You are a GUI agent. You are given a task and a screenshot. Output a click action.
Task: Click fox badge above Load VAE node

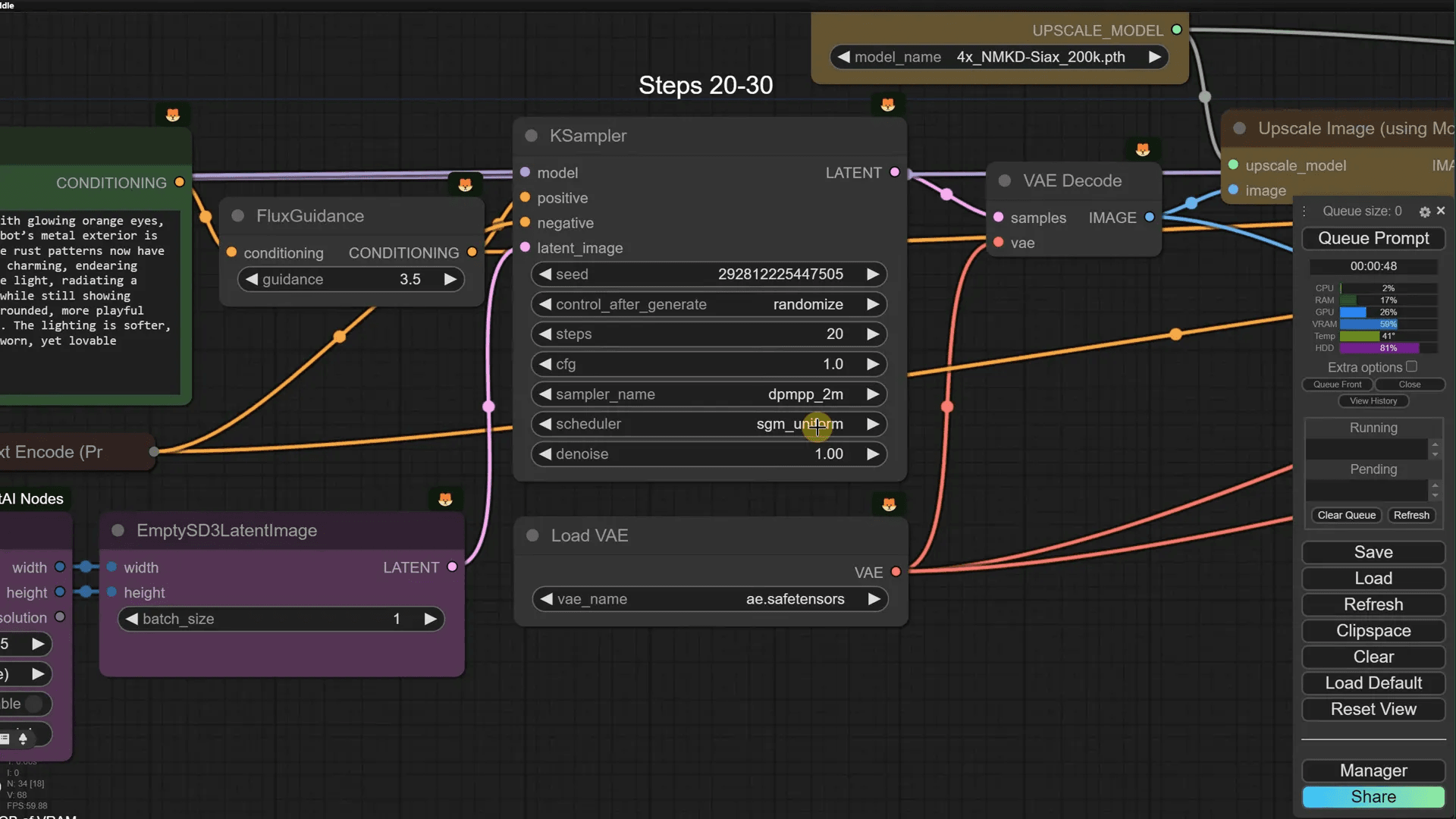889,504
